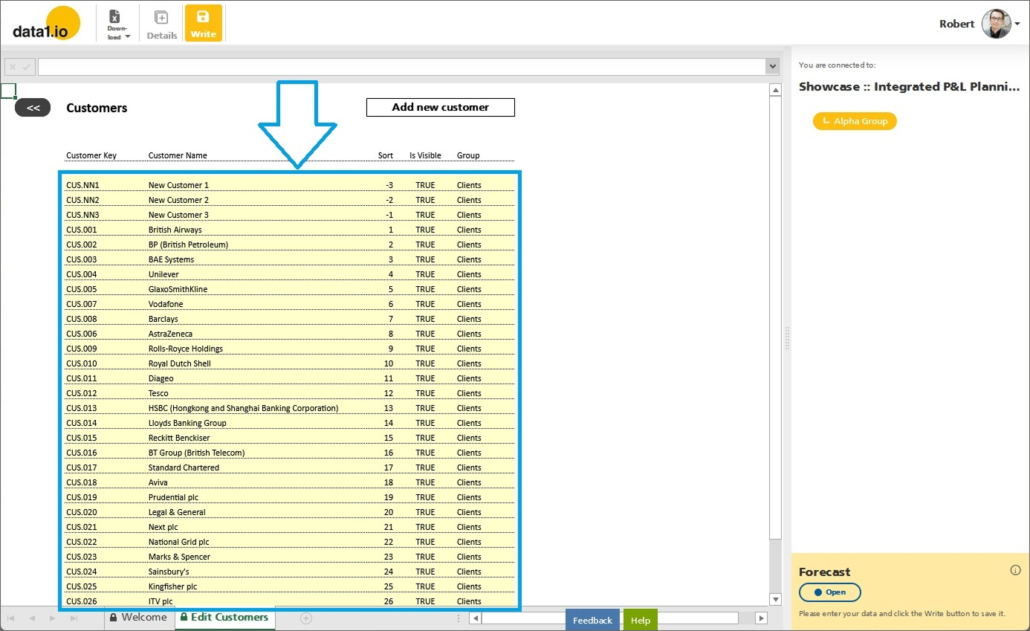Collapse panel with the << button

(32, 108)
